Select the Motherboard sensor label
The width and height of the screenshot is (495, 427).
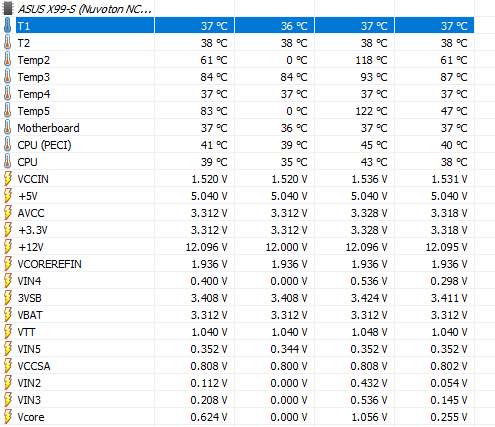point(48,128)
